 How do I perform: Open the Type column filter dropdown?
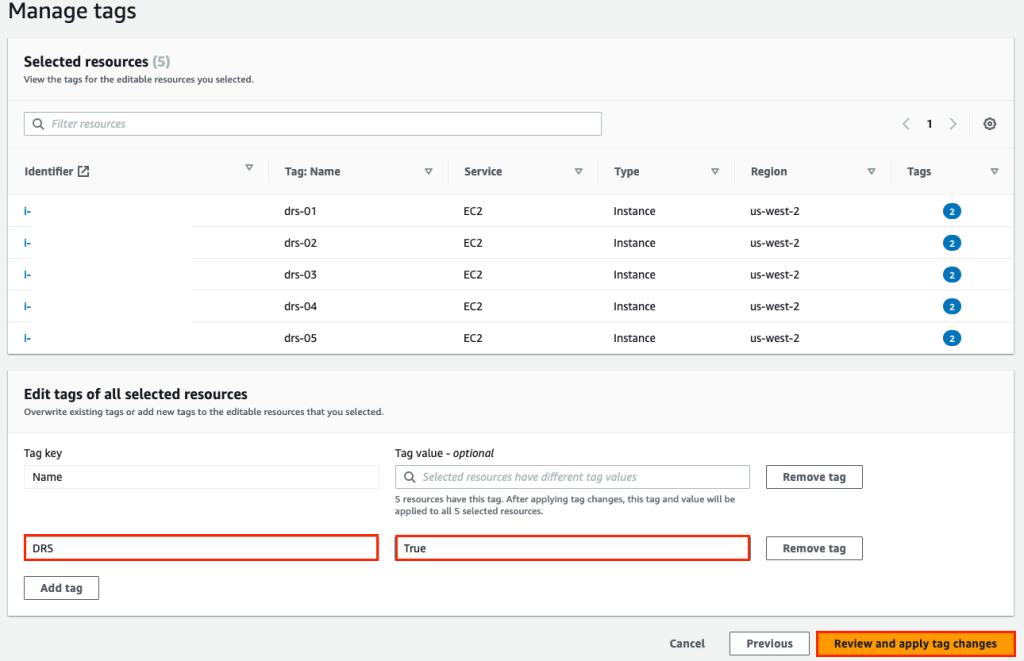click(715, 171)
